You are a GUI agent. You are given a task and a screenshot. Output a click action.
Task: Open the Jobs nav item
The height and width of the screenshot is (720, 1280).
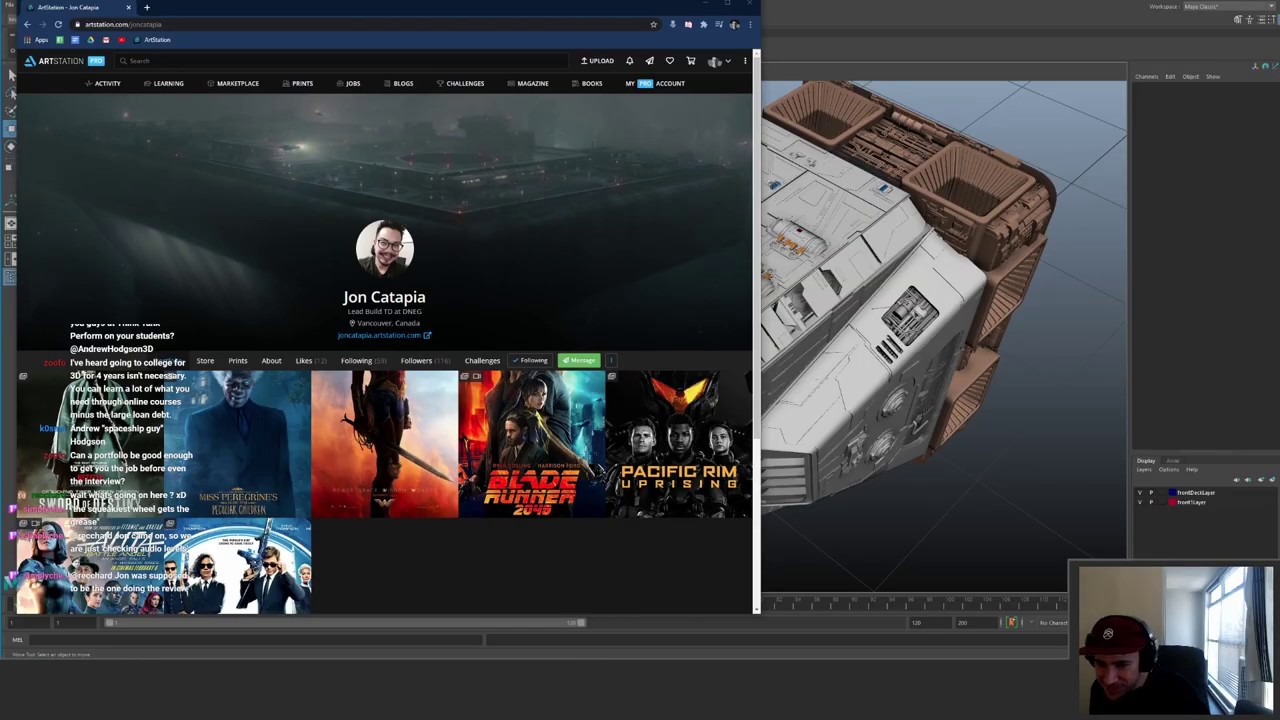[x=348, y=84]
